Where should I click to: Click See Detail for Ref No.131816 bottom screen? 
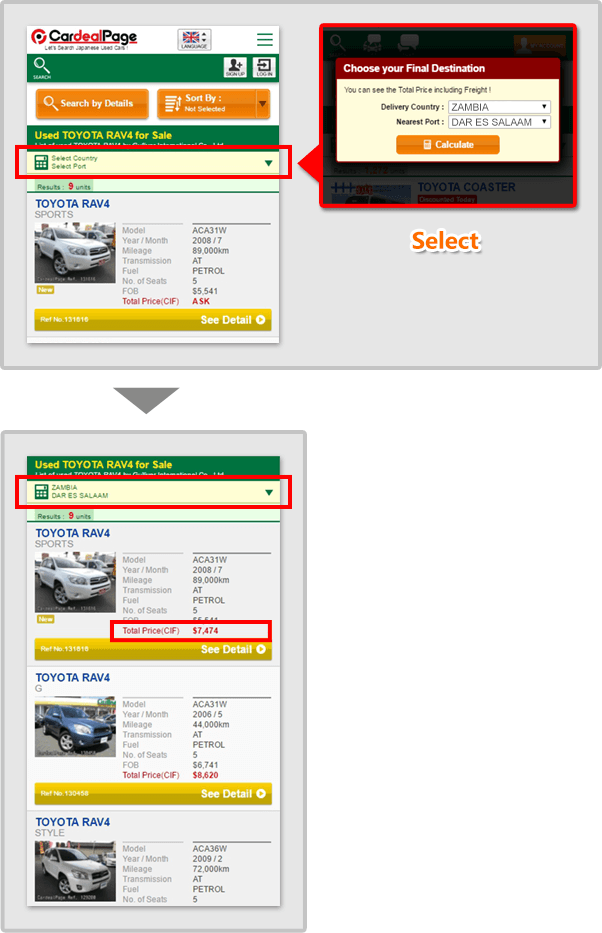click(x=153, y=649)
